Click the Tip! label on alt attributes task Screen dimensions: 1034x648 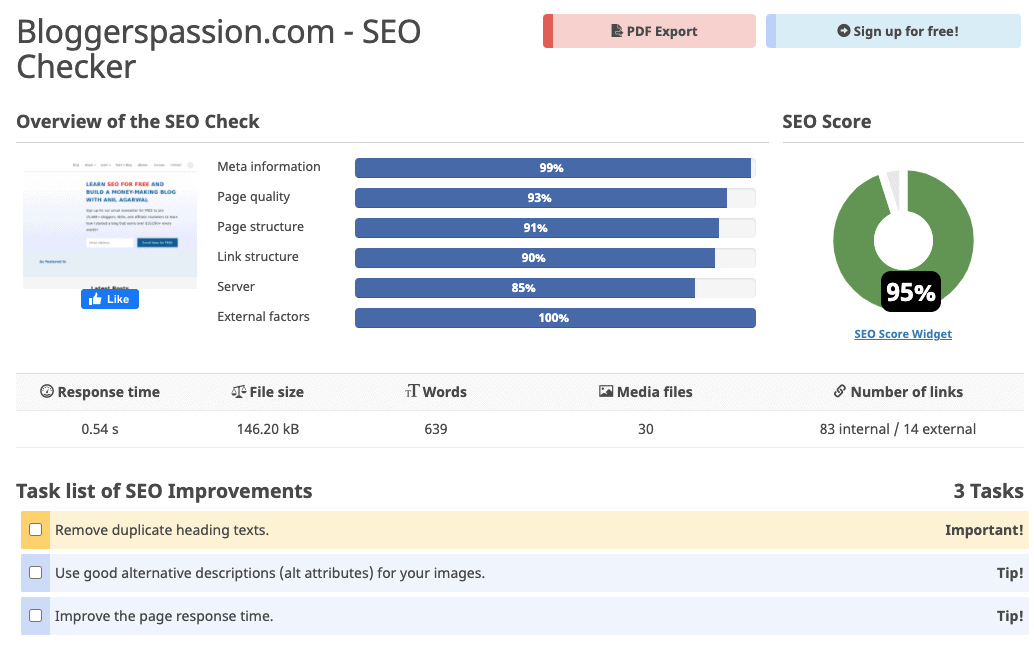coord(1010,573)
